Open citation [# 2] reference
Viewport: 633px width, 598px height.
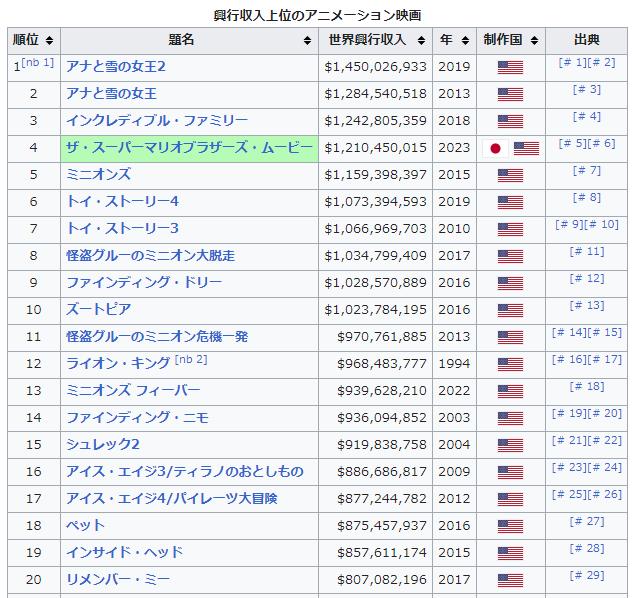(602, 63)
